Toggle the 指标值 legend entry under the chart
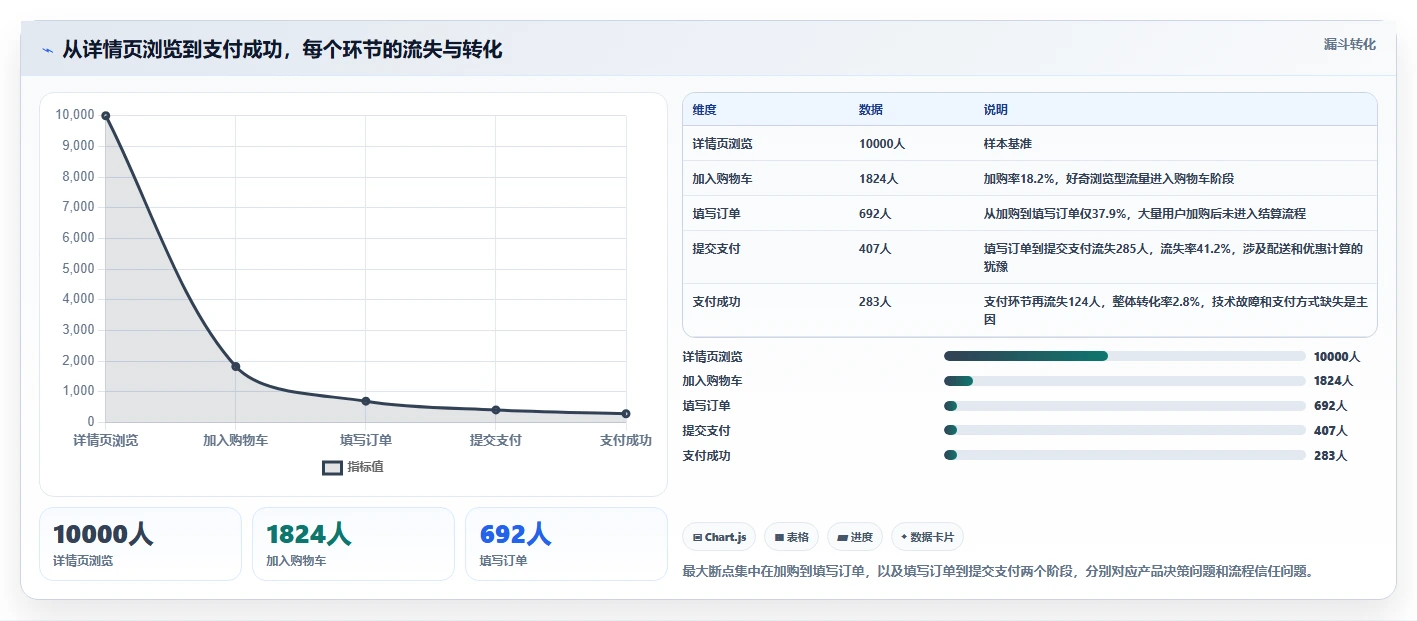The width and height of the screenshot is (1417, 621). 353,467
